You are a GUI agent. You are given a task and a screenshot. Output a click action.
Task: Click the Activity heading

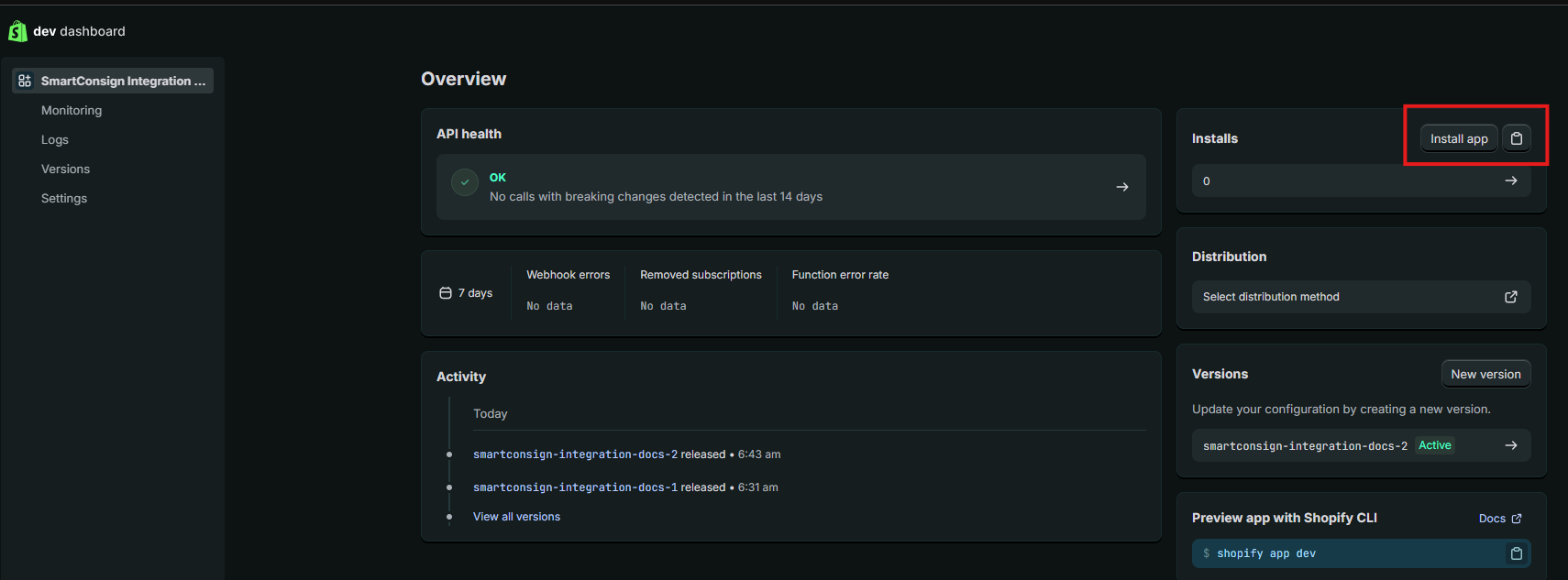click(461, 377)
